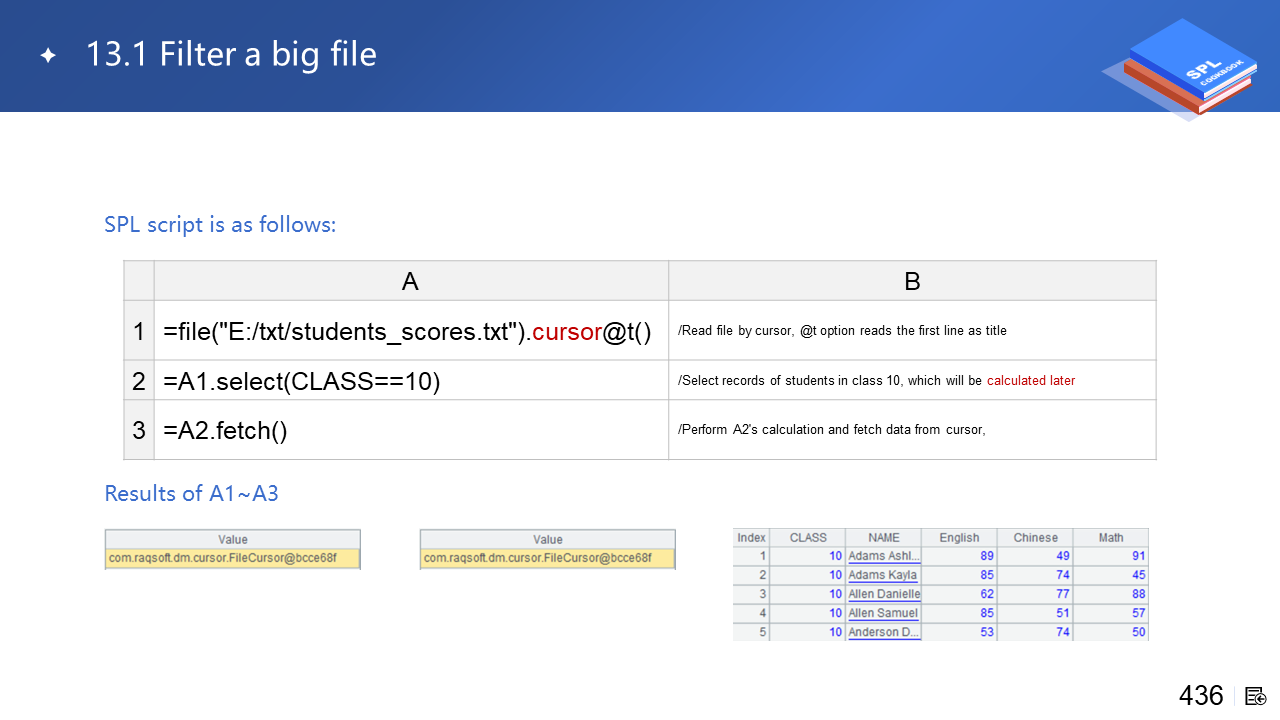
Task: Open the Adams Kayla name link
Action: pyautogui.click(x=882, y=575)
